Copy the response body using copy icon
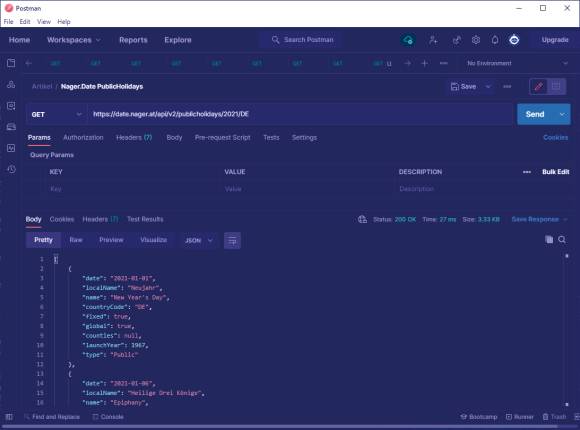Viewport: 580px width, 430px height. pos(549,239)
